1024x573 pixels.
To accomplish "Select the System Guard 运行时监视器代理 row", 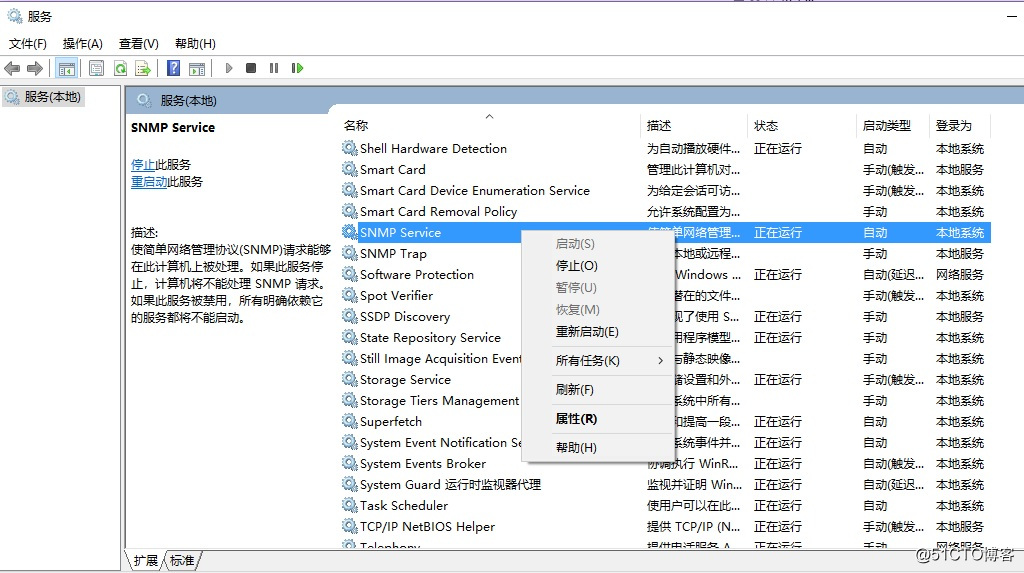I will click(665, 484).
